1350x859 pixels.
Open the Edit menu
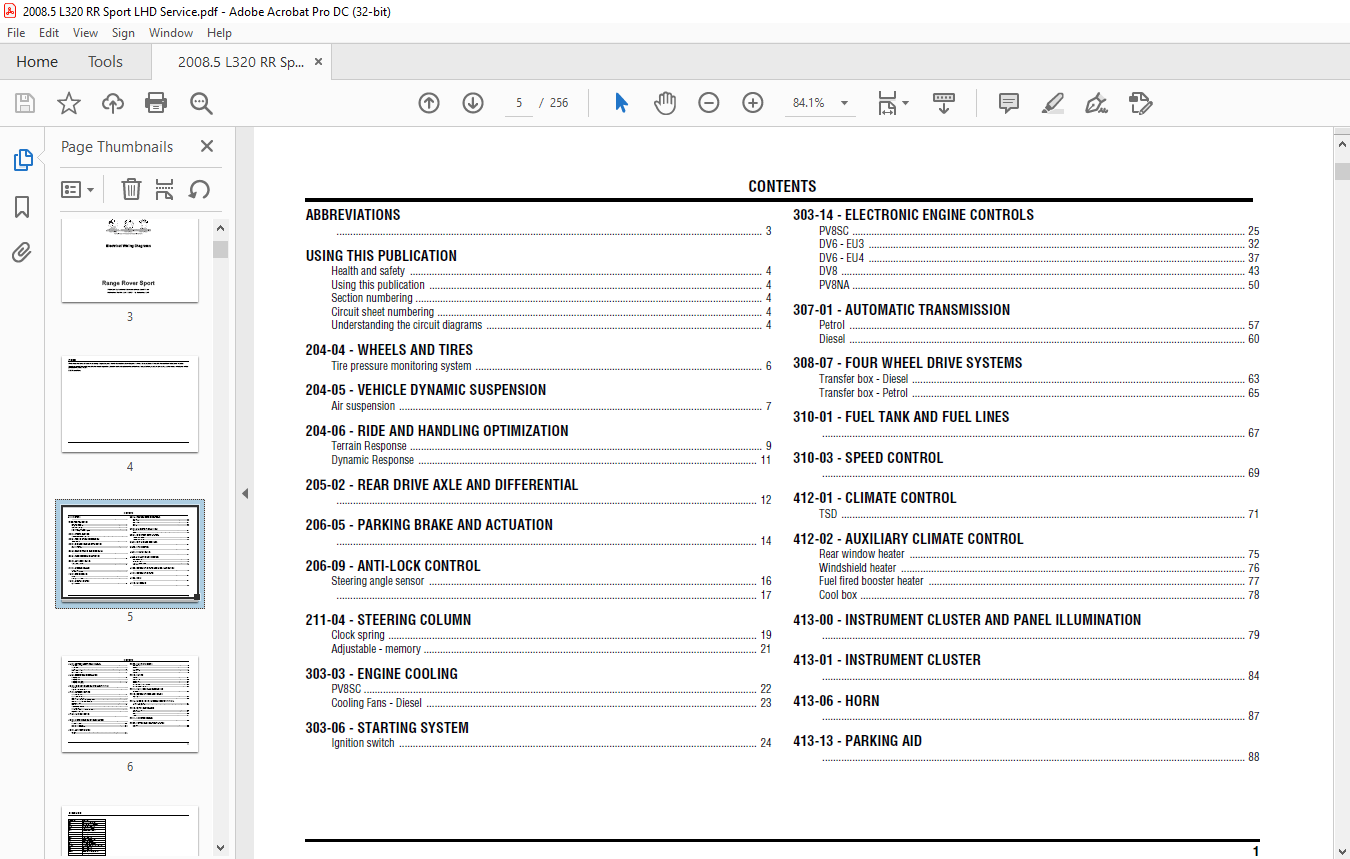(49, 33)
